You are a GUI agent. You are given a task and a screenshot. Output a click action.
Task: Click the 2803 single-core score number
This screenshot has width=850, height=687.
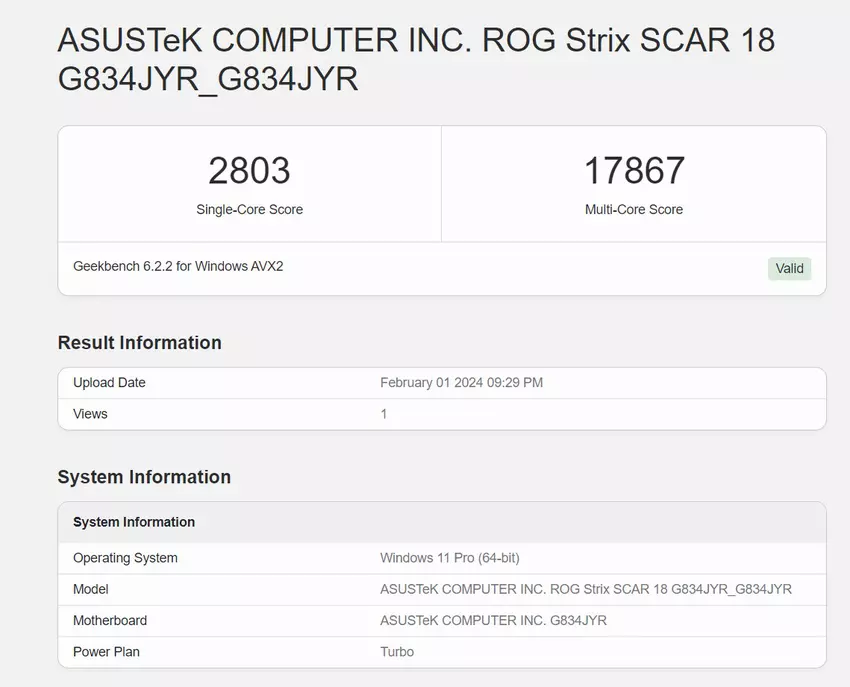click(x=249, y=170)
